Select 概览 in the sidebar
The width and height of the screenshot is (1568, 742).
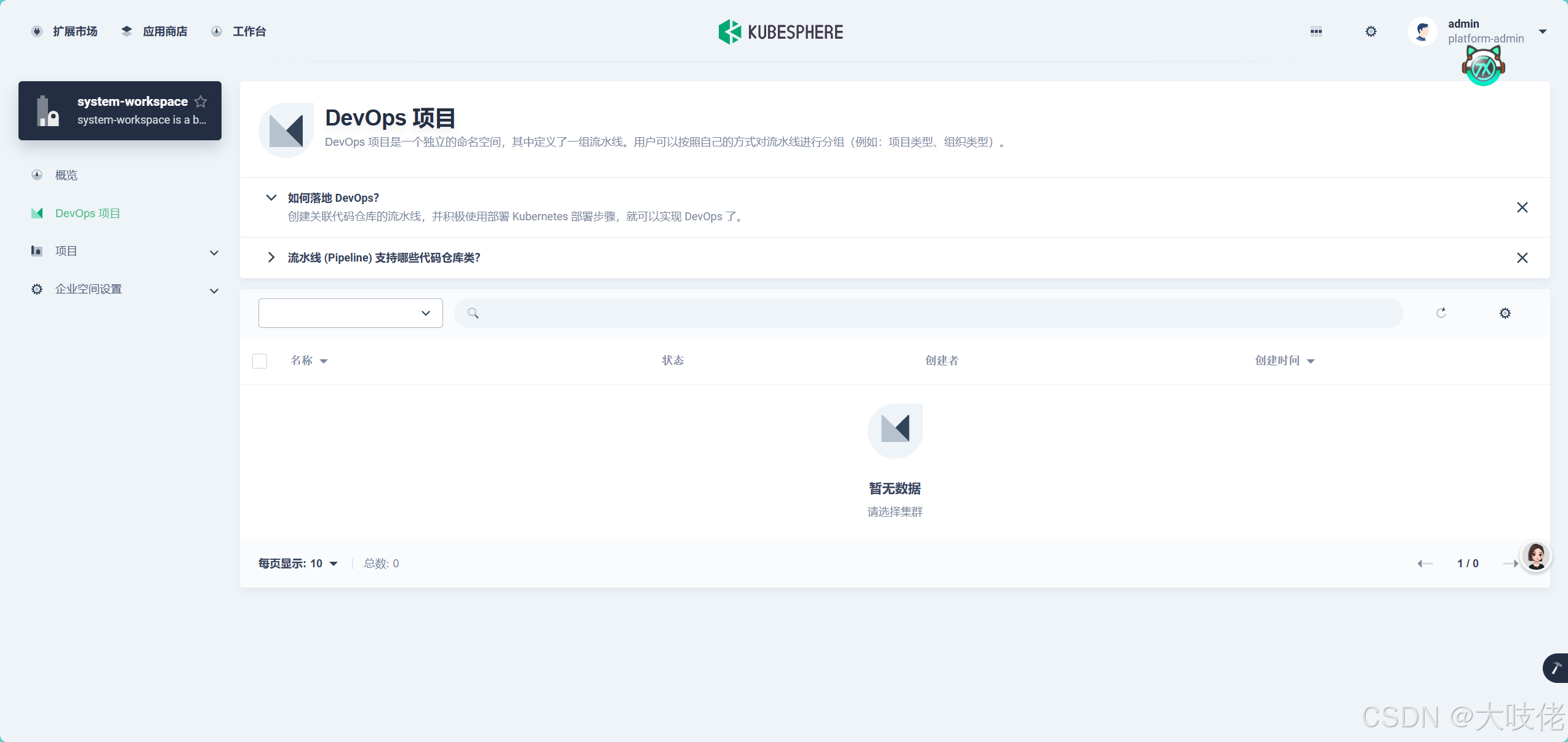(65, 175)
